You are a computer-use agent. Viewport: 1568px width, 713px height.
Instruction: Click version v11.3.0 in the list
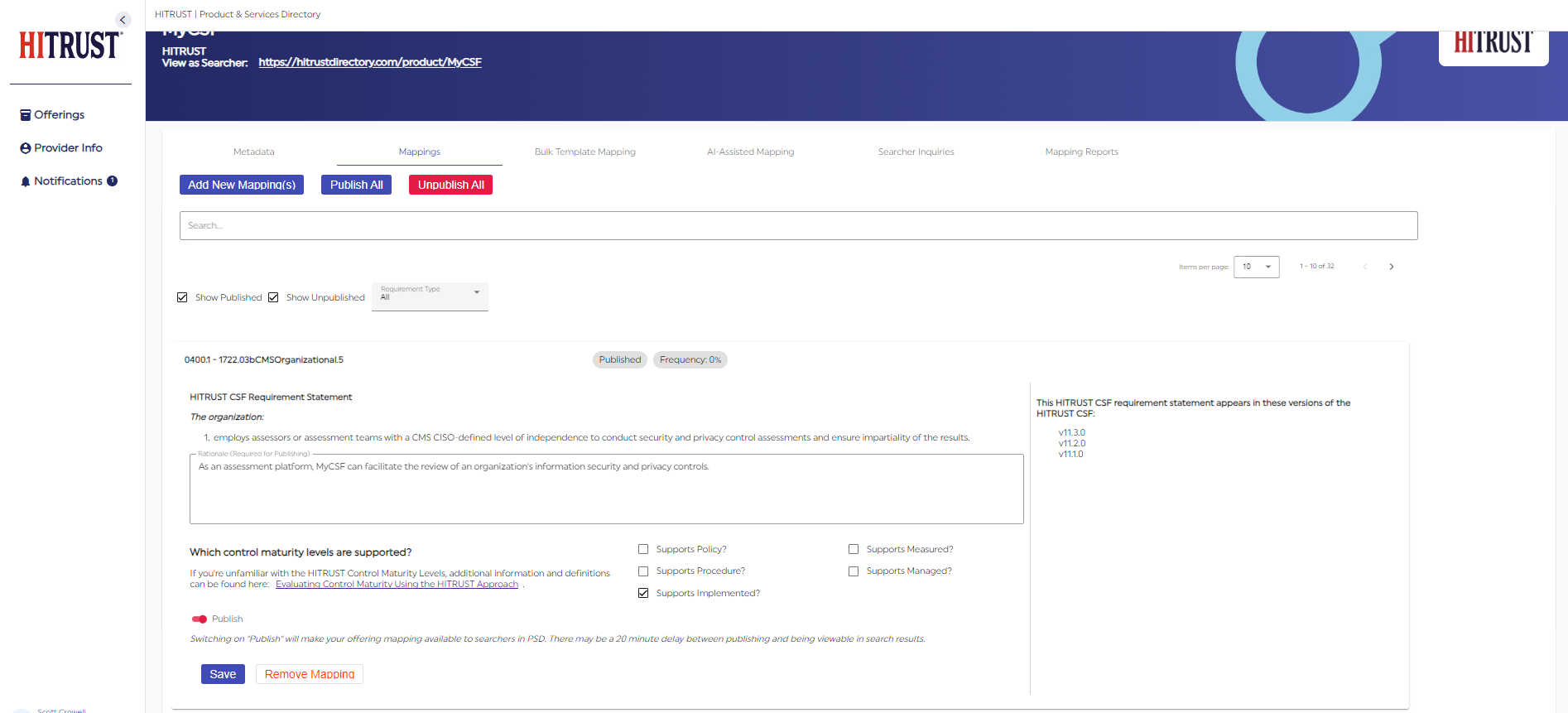(x=1071, y=432)
